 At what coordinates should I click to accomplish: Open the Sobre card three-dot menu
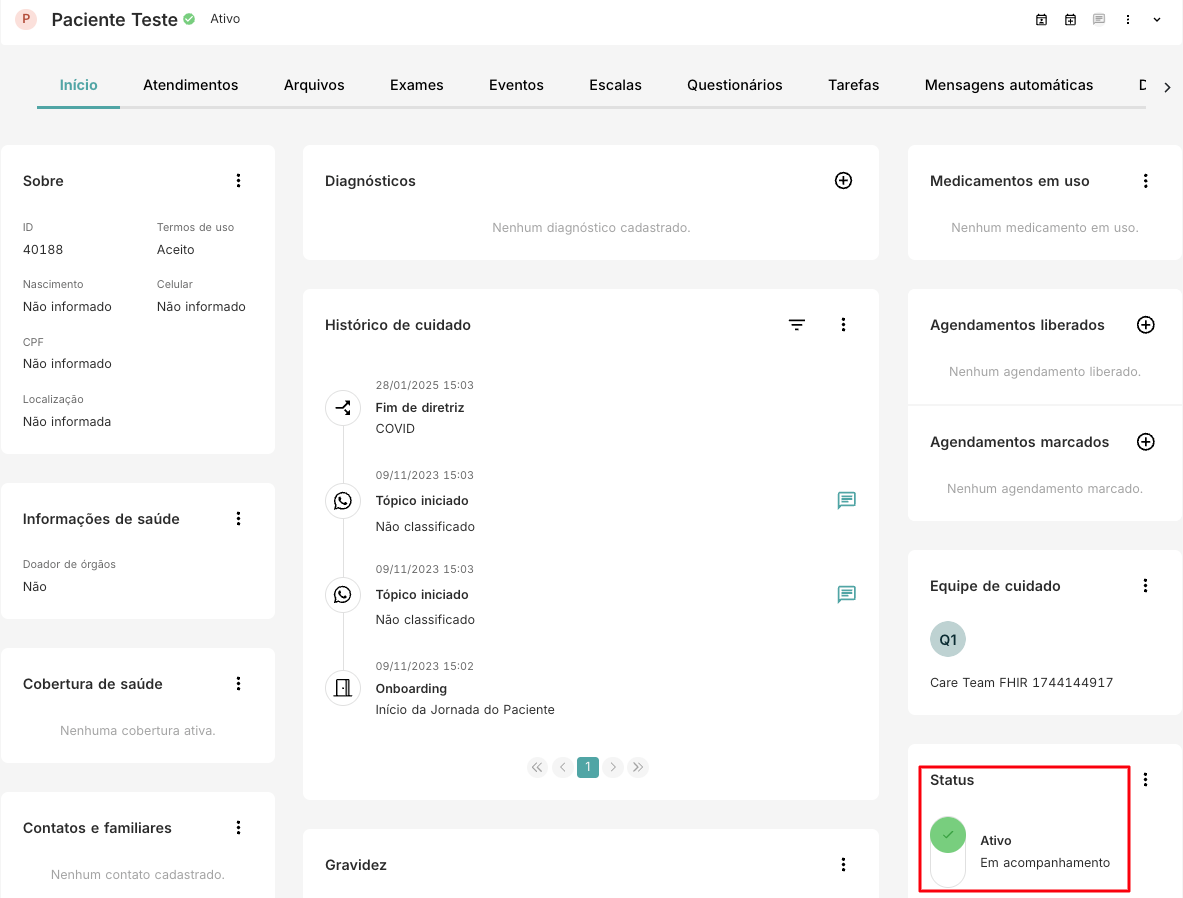[238, 181]
